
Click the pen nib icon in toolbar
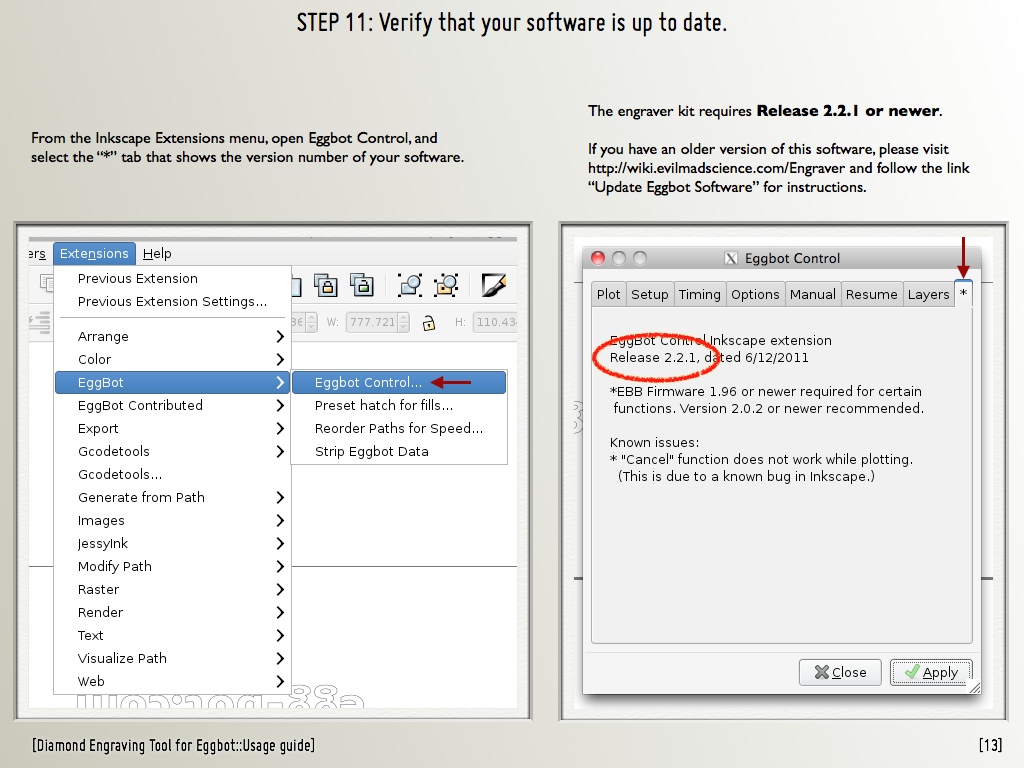[x=493, y=286]
